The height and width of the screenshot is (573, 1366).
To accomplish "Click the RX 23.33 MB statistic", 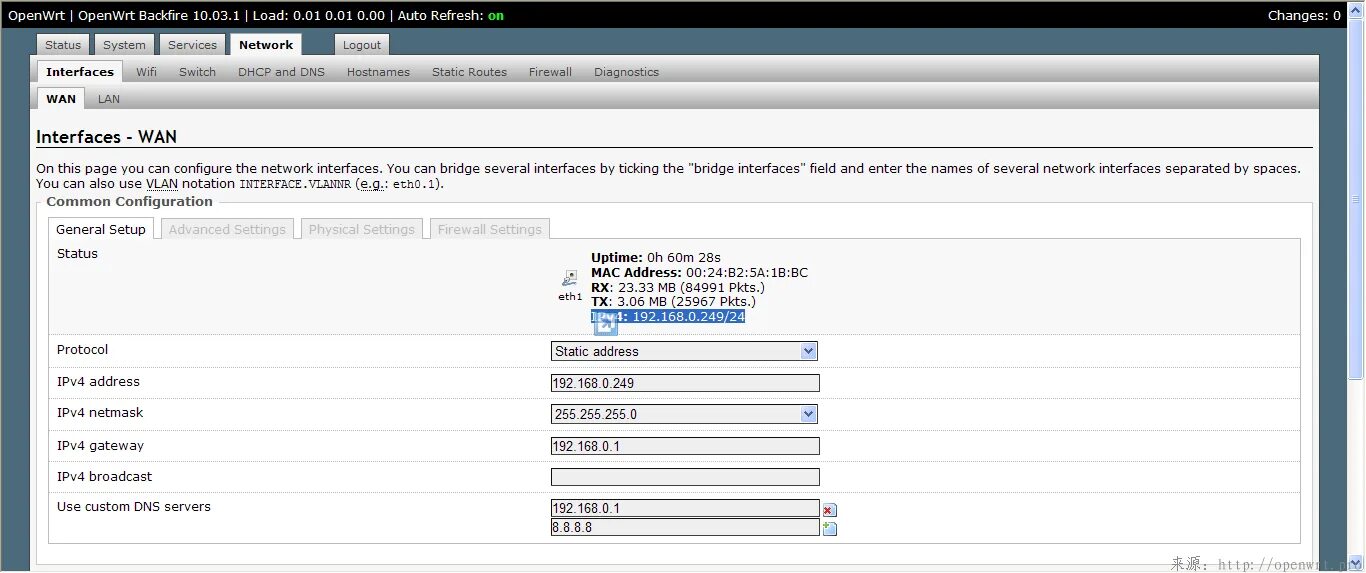I will pos(678,288).
